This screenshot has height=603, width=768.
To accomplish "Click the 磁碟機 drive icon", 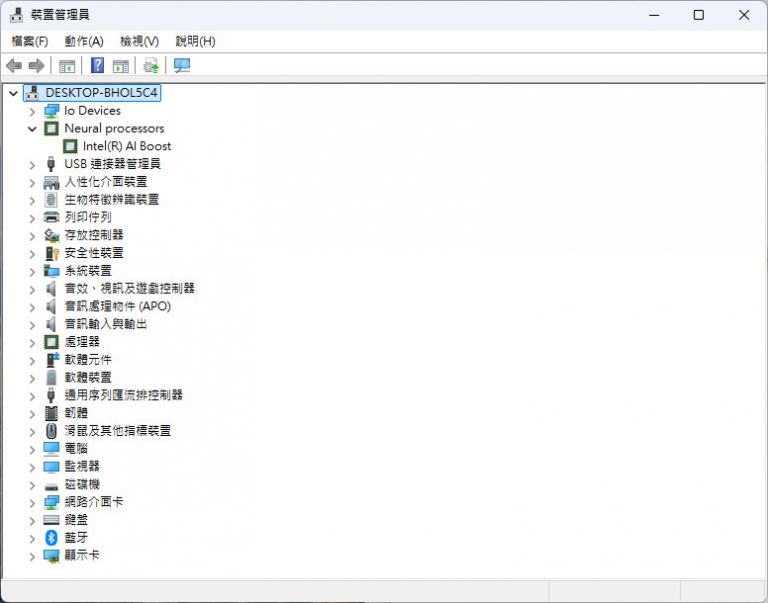I will click(x=51, y=486).
